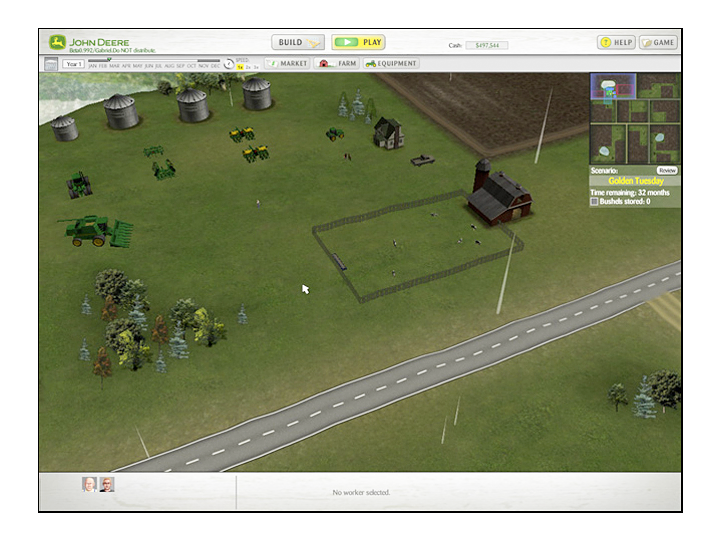Screen dimensions: 720x540
Task: Select the silo nearest the pine trees
Action: [257, 94]
